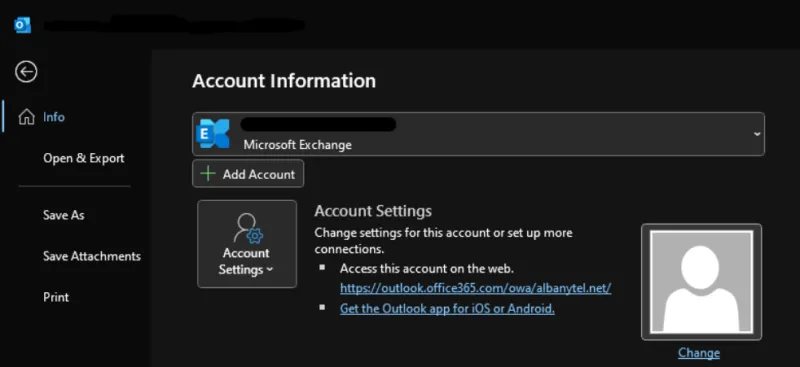The height and width of the screenshot is (367, 800).
Task: Click the Info home icon
Action: [26, 117]
